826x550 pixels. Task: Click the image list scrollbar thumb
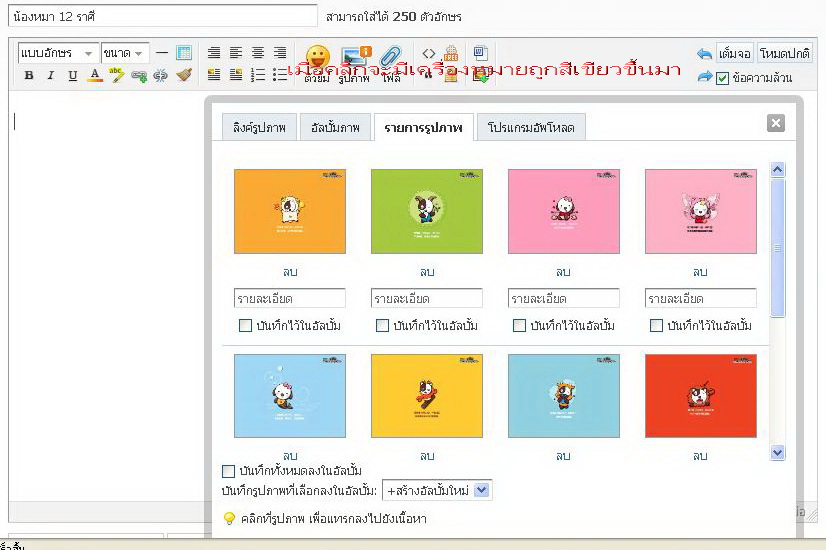[778, 248]
